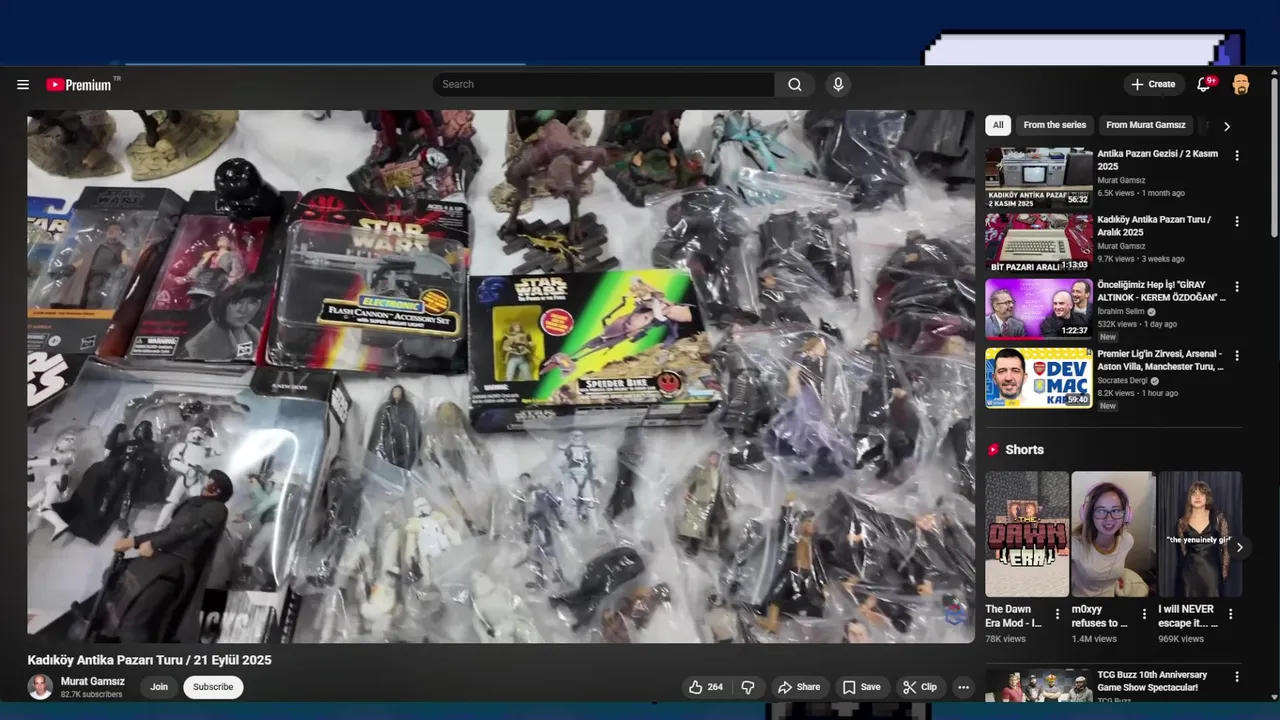The height and width of the screenshot is (720, 1280).
Task: Open the account avatar menu
Action: point(1241,85)
